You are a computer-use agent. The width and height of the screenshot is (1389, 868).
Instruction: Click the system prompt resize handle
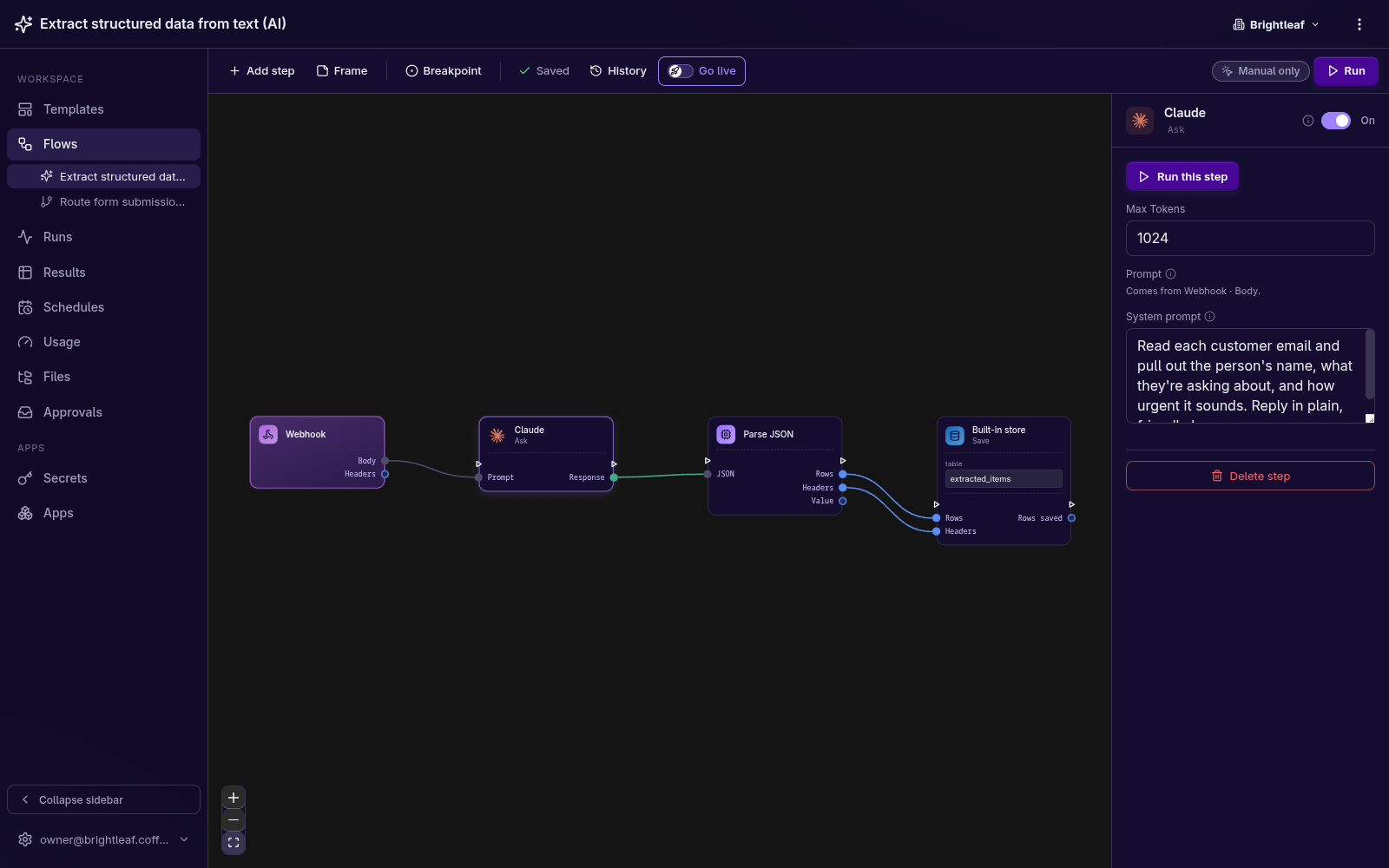pos(1370,418)
